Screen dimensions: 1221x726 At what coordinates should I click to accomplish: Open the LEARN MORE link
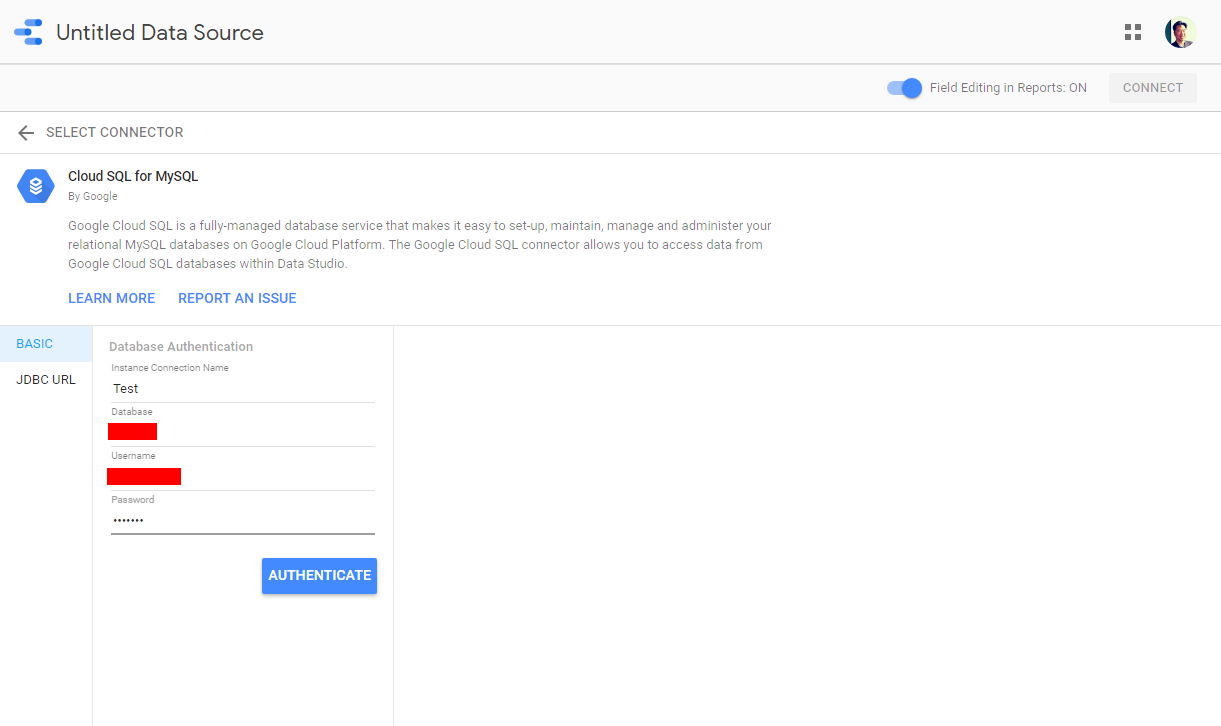[x=111, y=298]
